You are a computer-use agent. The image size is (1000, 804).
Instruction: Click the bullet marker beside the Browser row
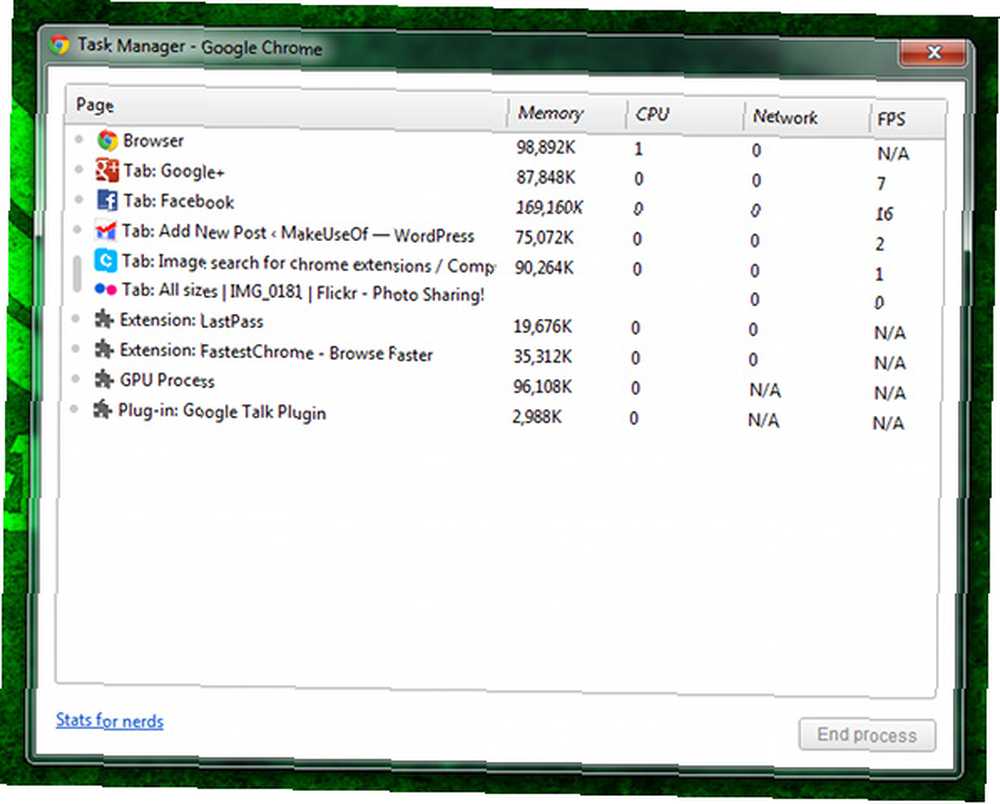[79, 139]
